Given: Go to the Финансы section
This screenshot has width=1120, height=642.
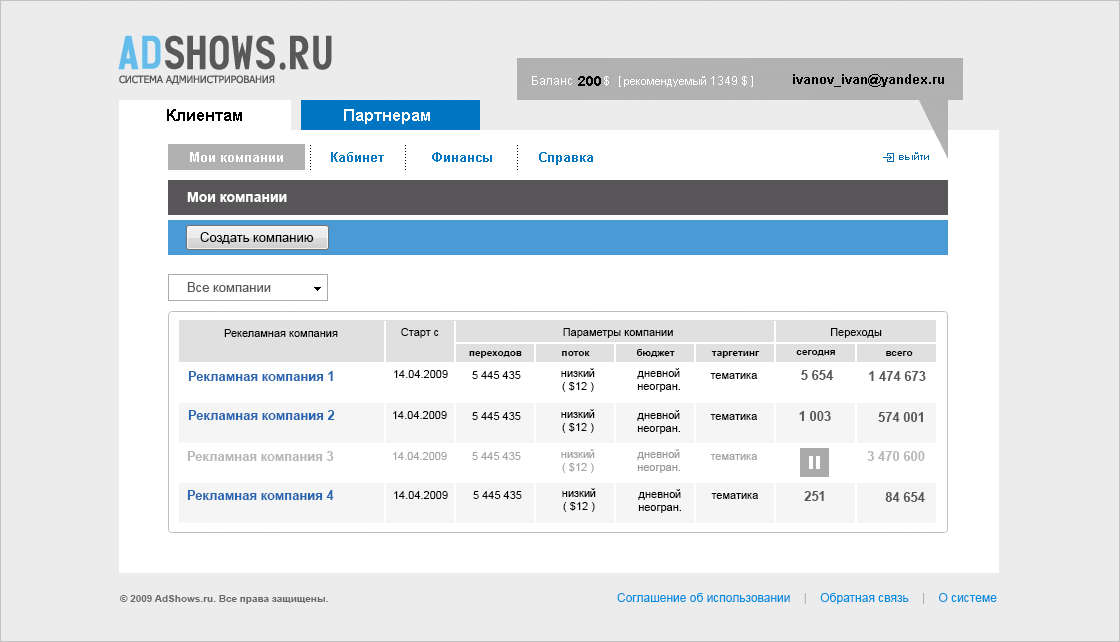Looking at the screenshot, I should [462, 157].
